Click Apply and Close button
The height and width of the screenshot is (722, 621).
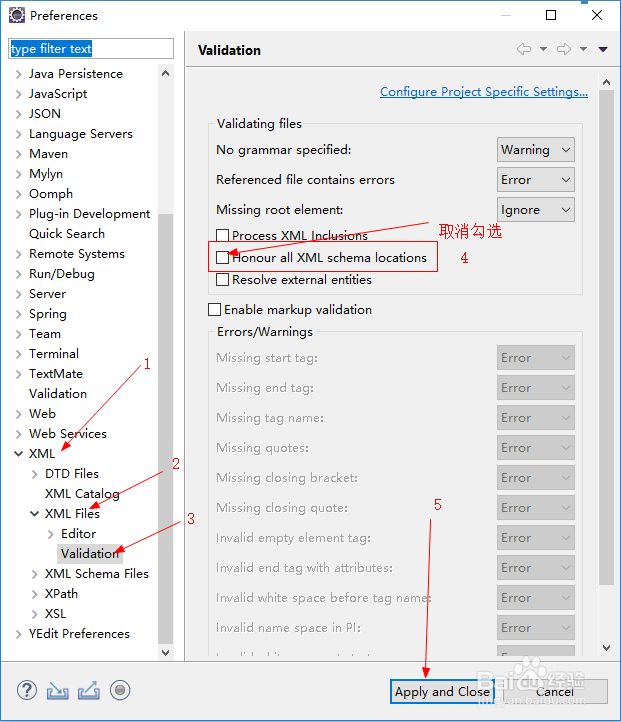[442, 692]
